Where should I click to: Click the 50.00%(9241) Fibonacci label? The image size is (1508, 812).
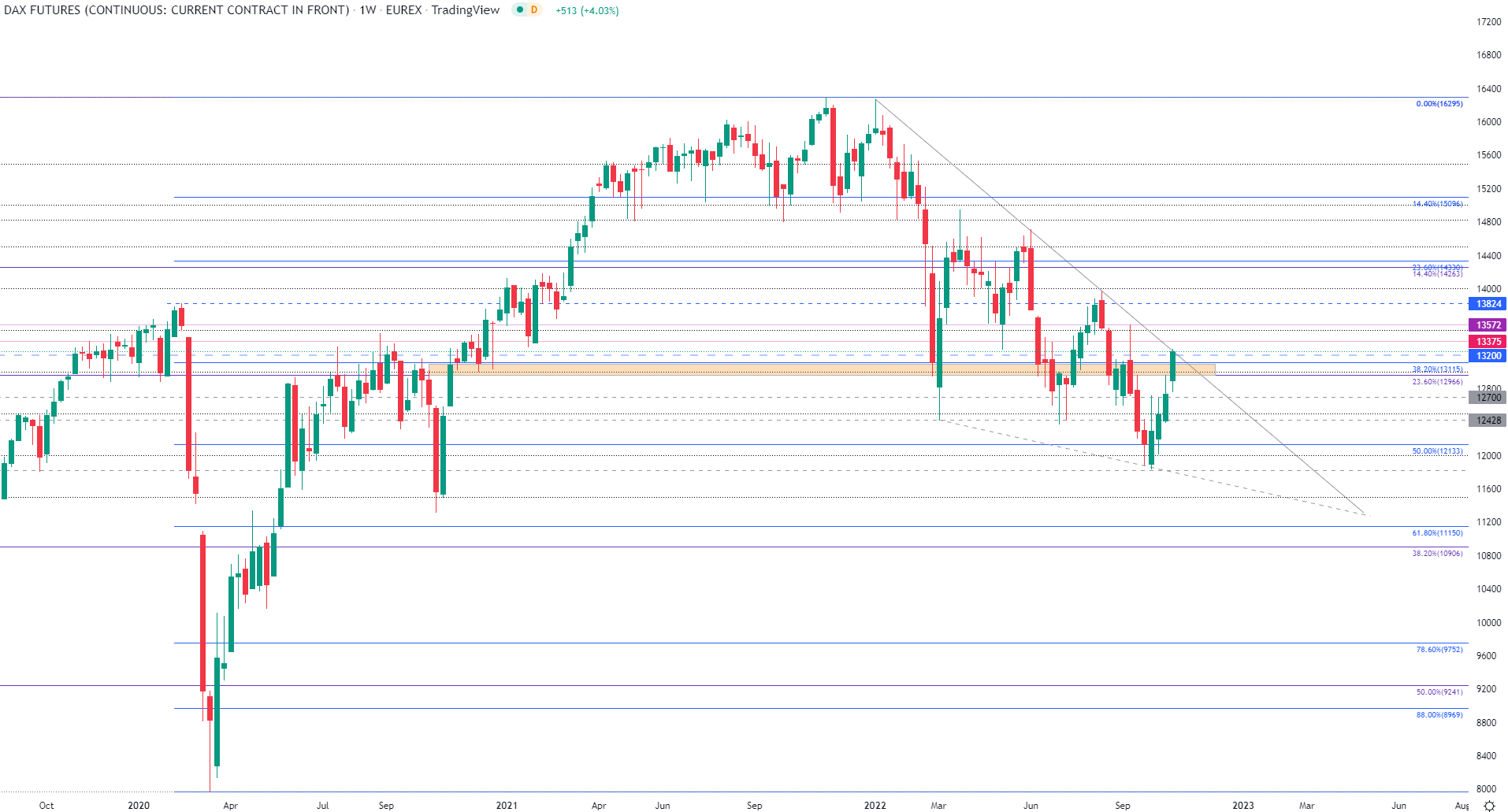coord(1439,692)
